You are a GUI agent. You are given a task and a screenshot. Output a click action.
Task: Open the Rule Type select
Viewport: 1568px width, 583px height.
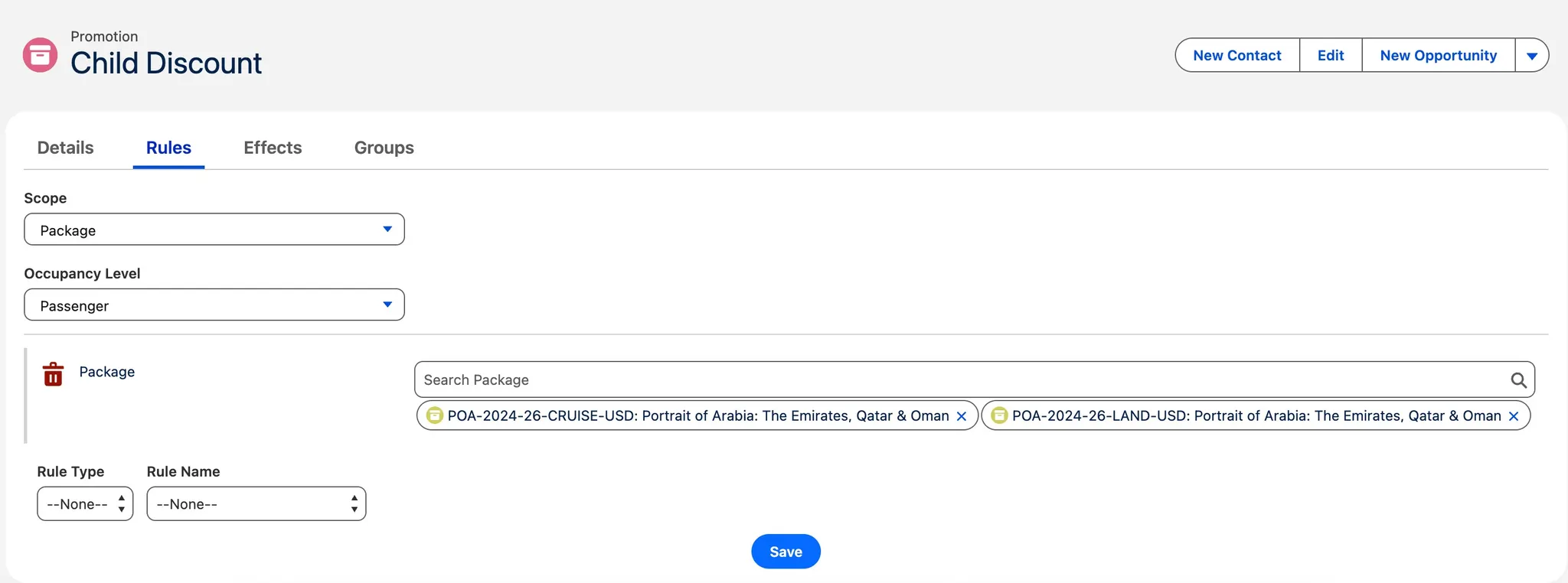coord(85,504)
